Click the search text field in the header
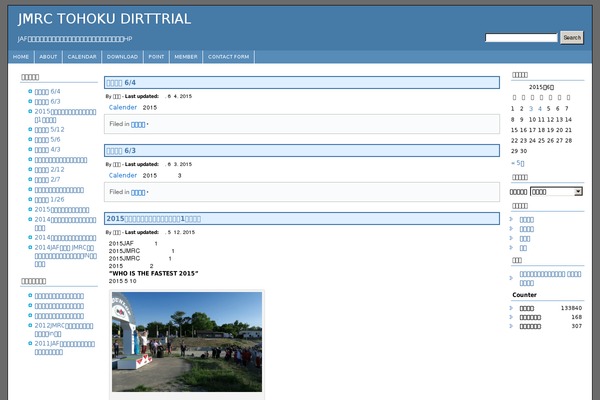Image resolution: width=600 pixels, height=400 pixels. coord(521,38)
